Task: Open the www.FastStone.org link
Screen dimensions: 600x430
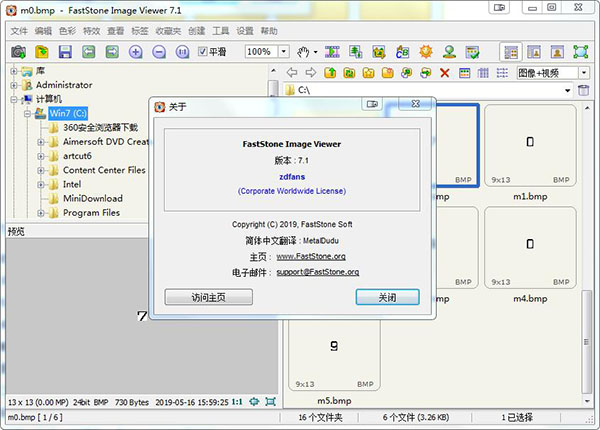Action: (x=311, y=256)
